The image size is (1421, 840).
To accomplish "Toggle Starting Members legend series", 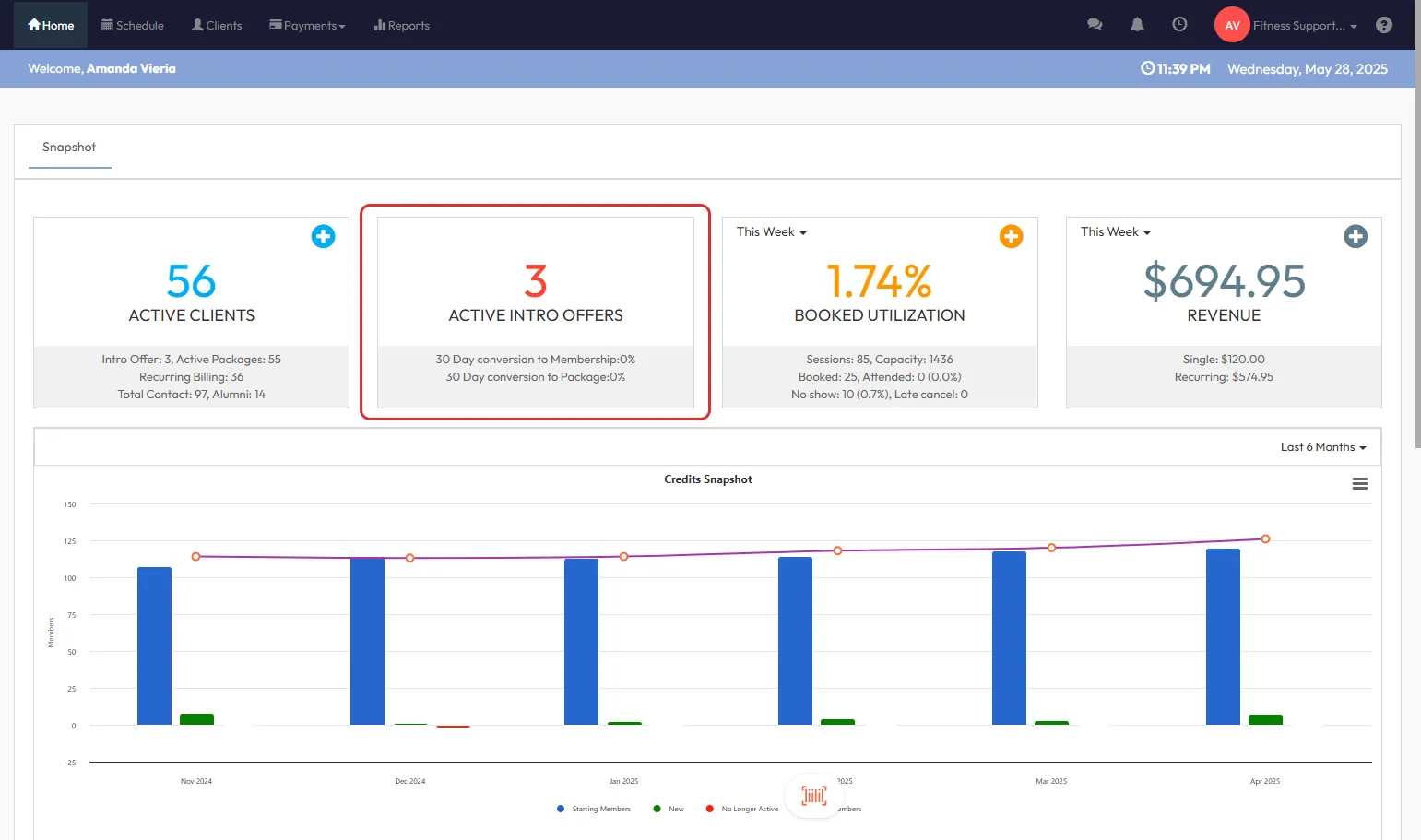I will point(600,809).
